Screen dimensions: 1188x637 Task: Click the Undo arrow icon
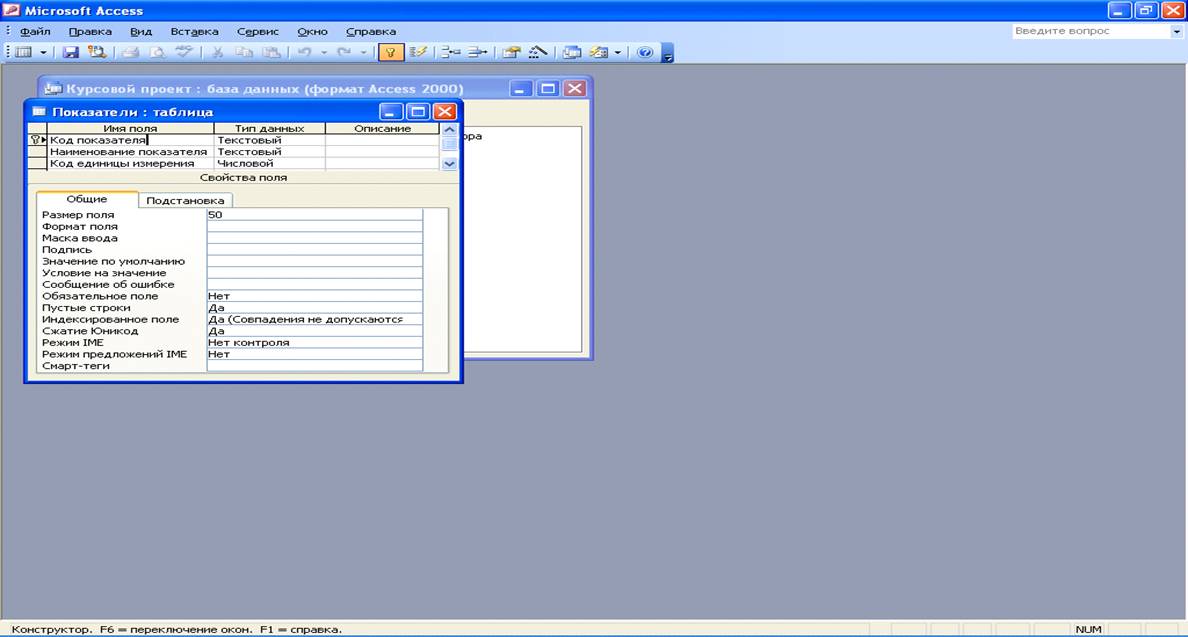pyautogui.click(x=305, y=52)
